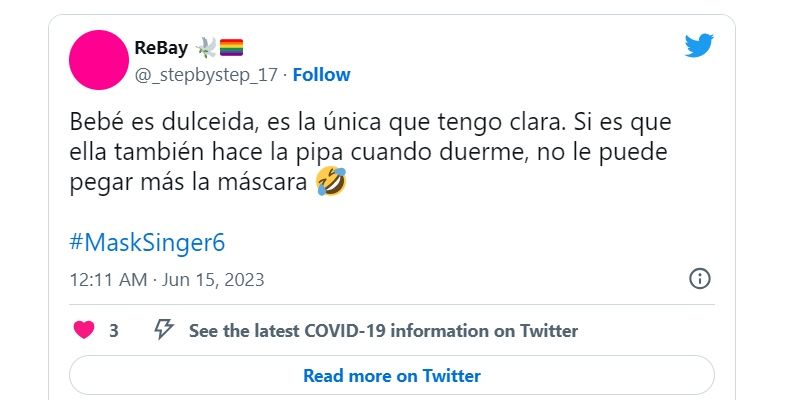Open the ReBay display name
Image resolution: width=800 pixels, height=400 pixels.
[161, 48]
